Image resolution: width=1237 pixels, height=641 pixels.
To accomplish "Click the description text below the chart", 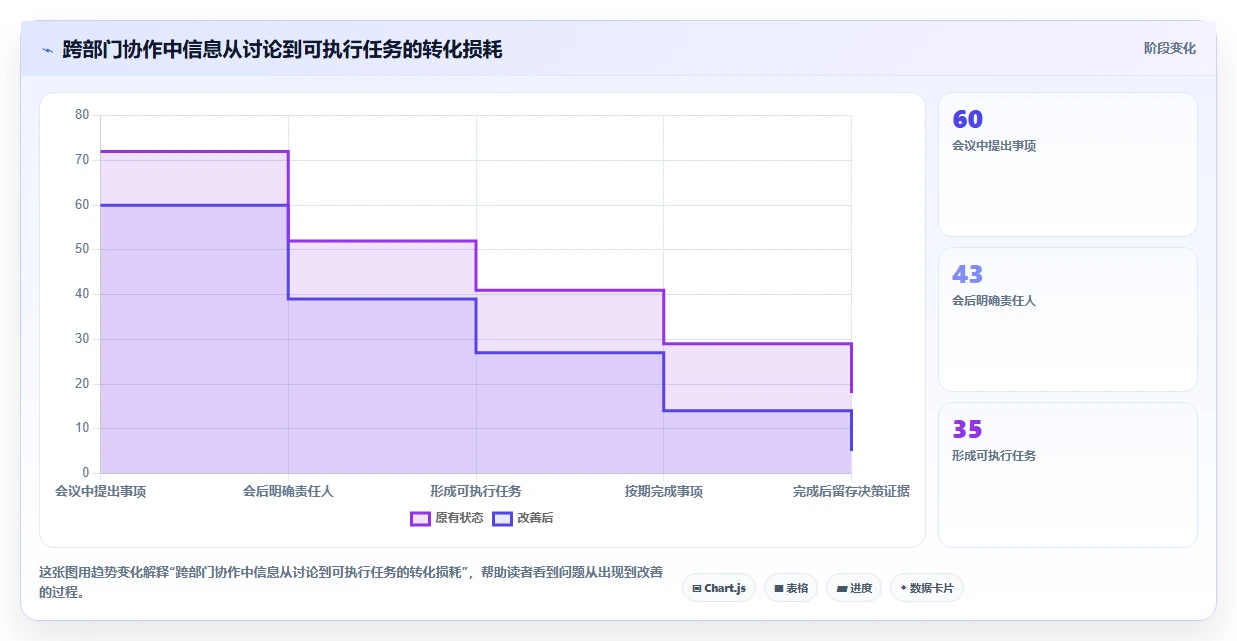I will coord(350,582).
